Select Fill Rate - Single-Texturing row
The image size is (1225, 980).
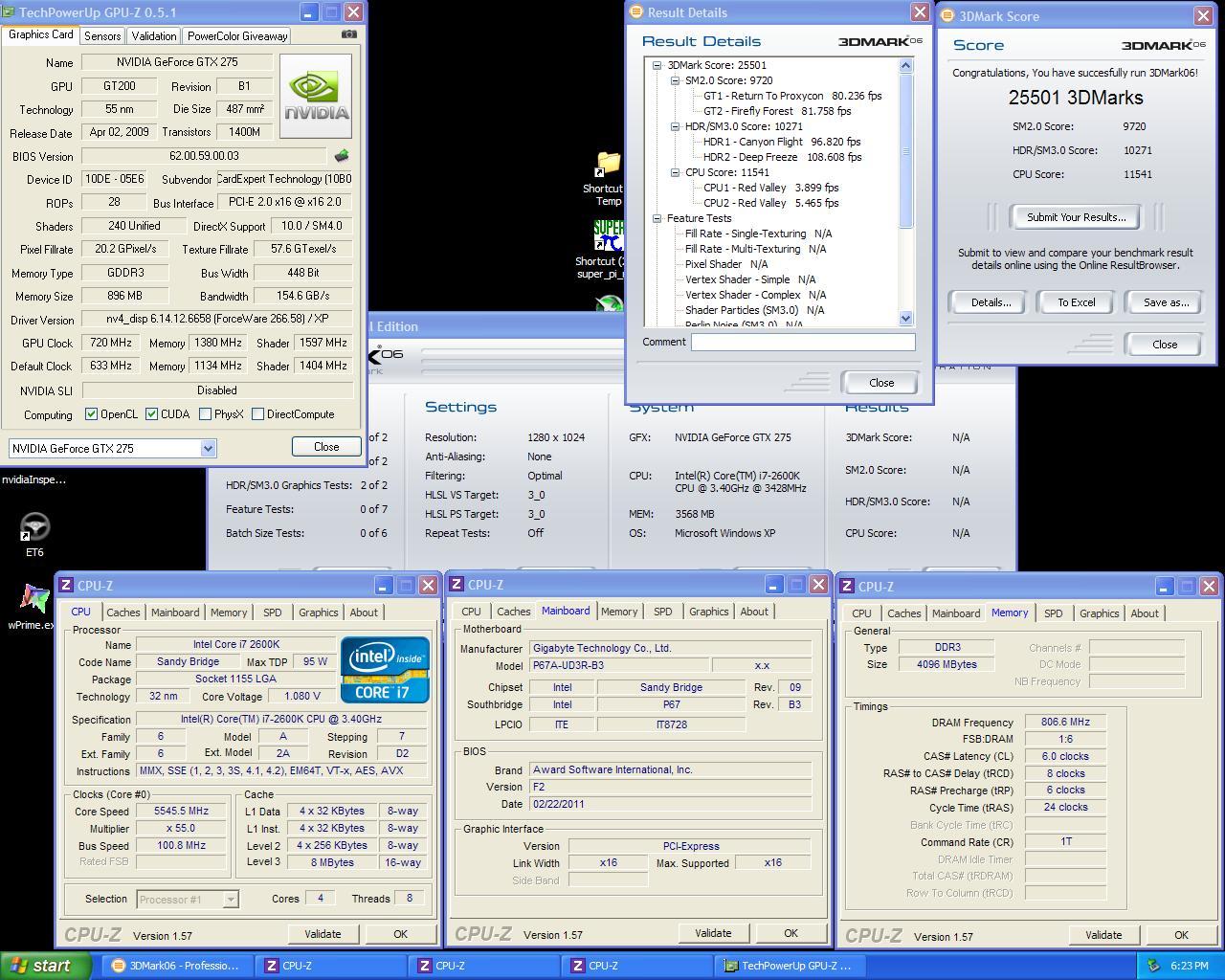pyautogui.click(x=758, y=234)
